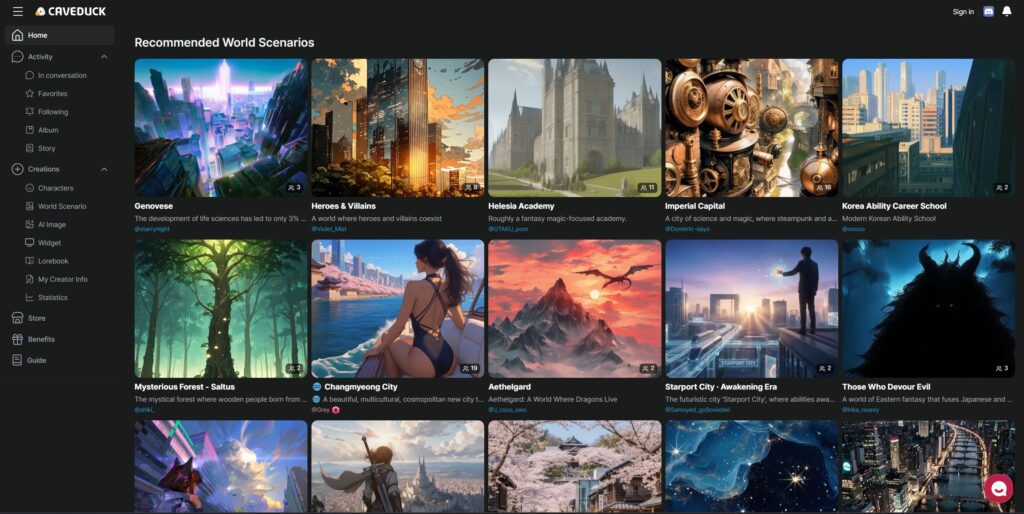Click the Story icon
1024x514 pixels.
29,148
